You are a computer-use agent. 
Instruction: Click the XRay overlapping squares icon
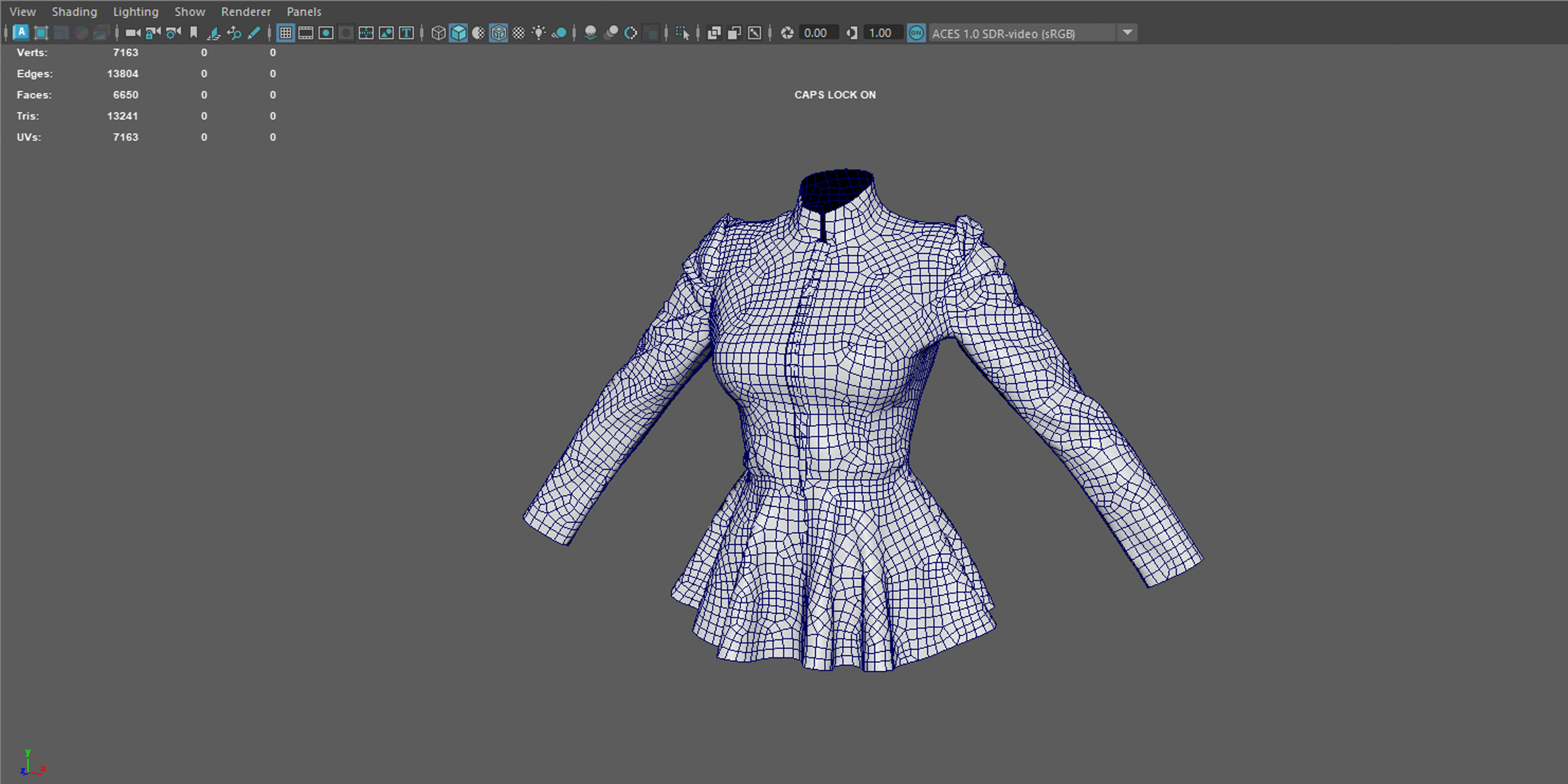point(714,33)
